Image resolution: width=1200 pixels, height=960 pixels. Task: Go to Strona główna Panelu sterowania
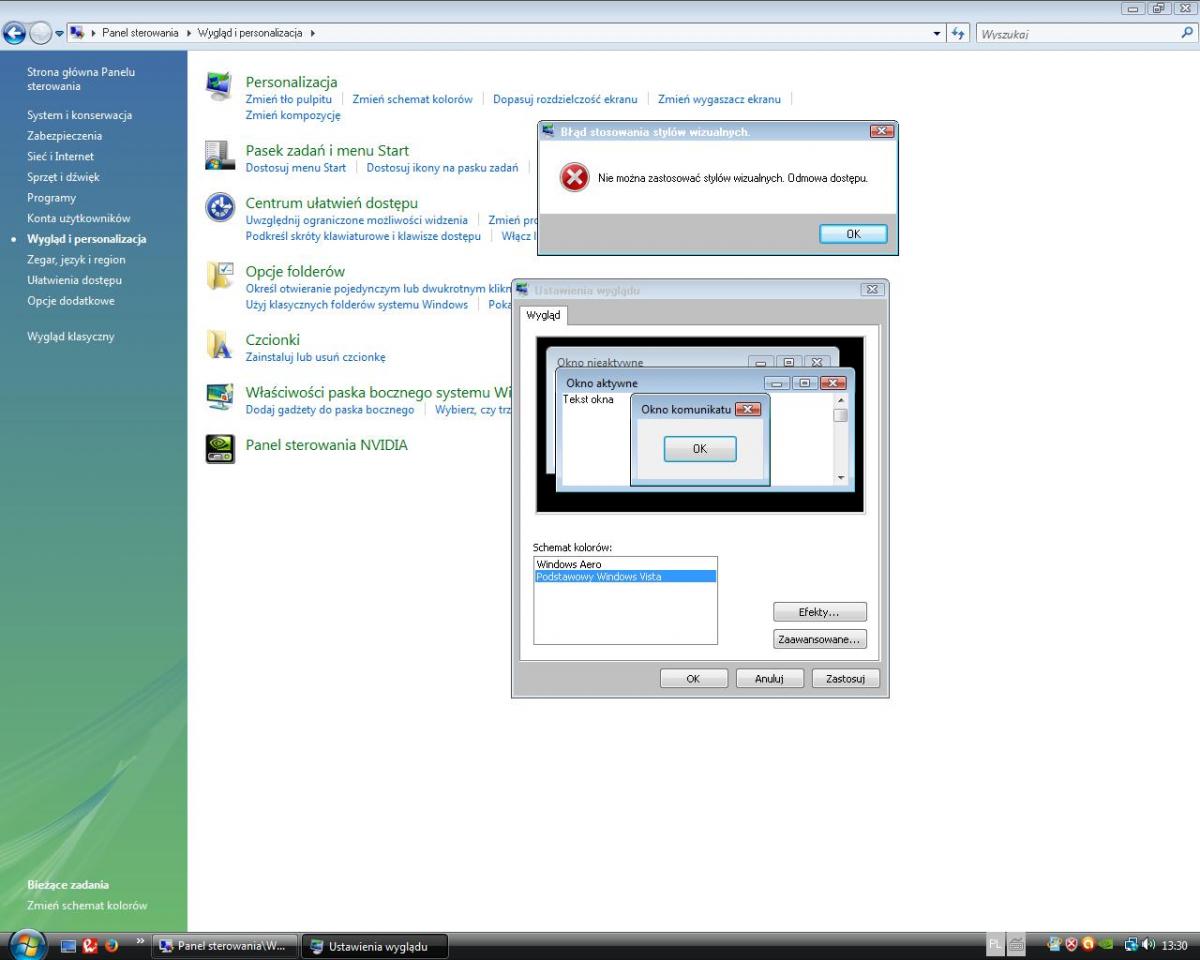click(x=81, y=79)
